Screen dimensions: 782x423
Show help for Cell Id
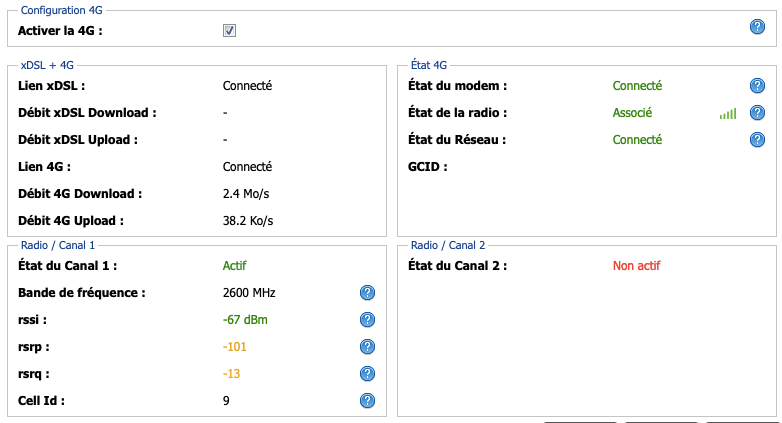tap(367, 401)
